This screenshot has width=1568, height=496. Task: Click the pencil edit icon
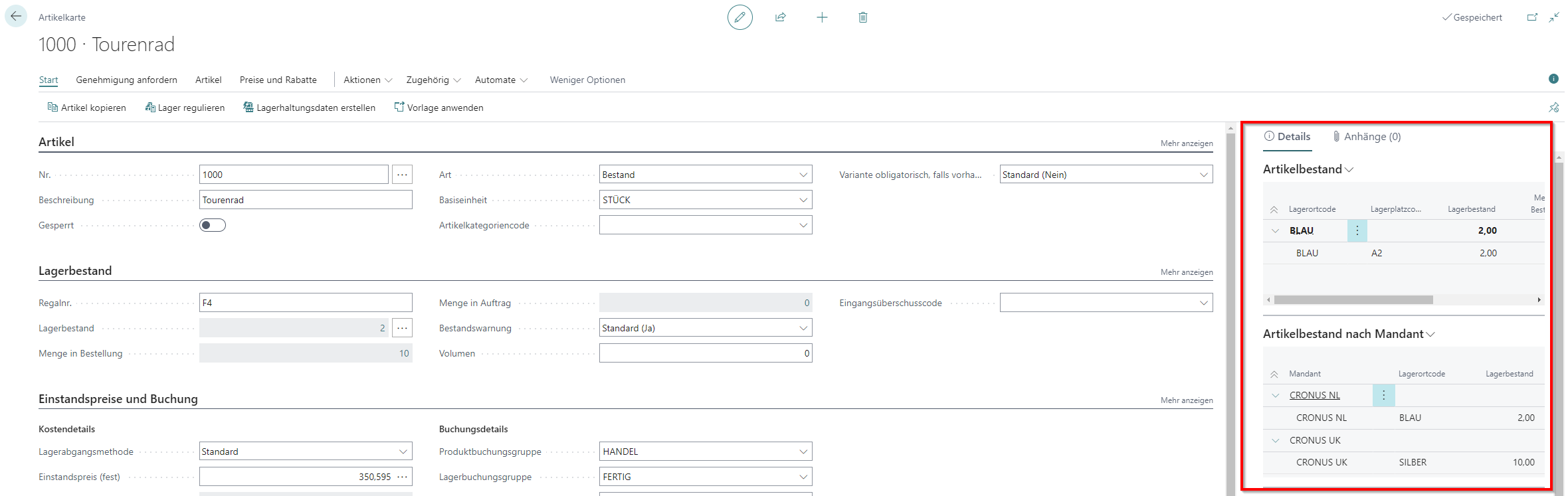click(739, 17)
